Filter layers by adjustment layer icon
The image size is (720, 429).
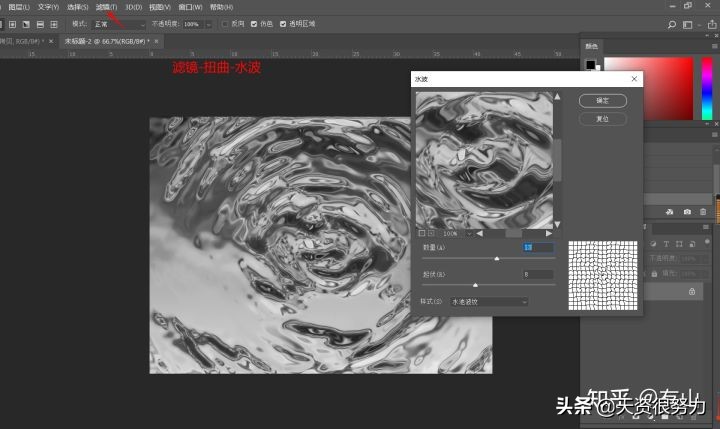[x=653, y=244]
